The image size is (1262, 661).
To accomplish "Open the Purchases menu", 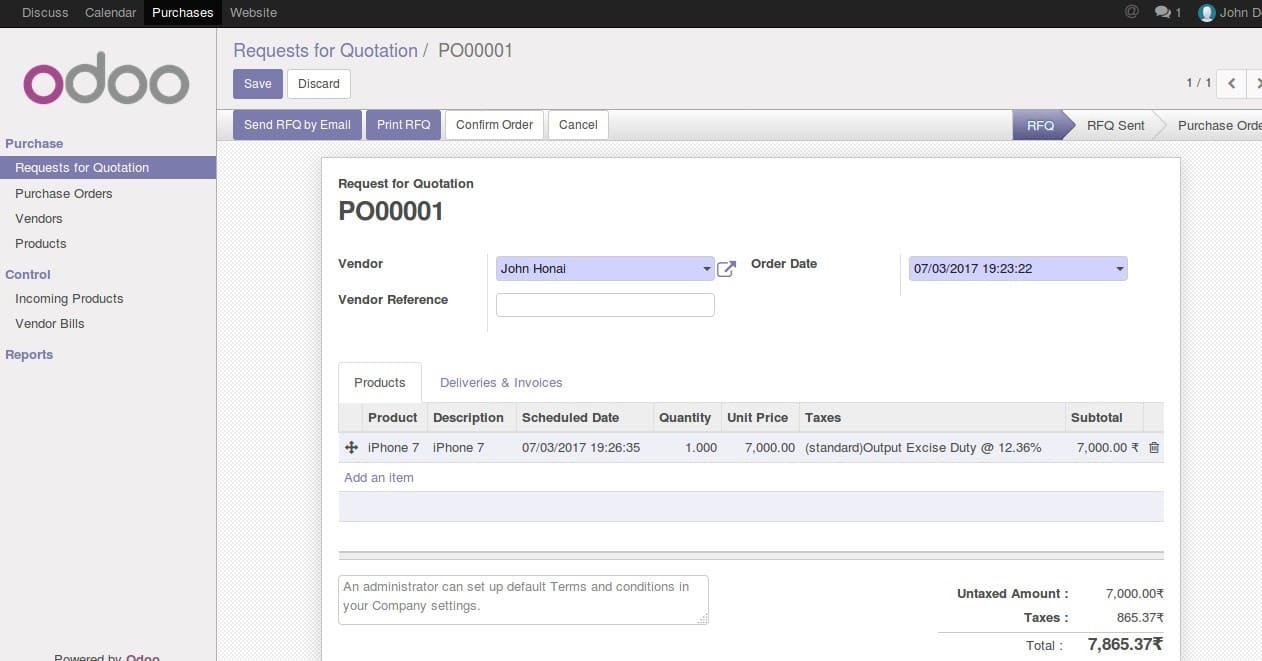I will 183,13.
